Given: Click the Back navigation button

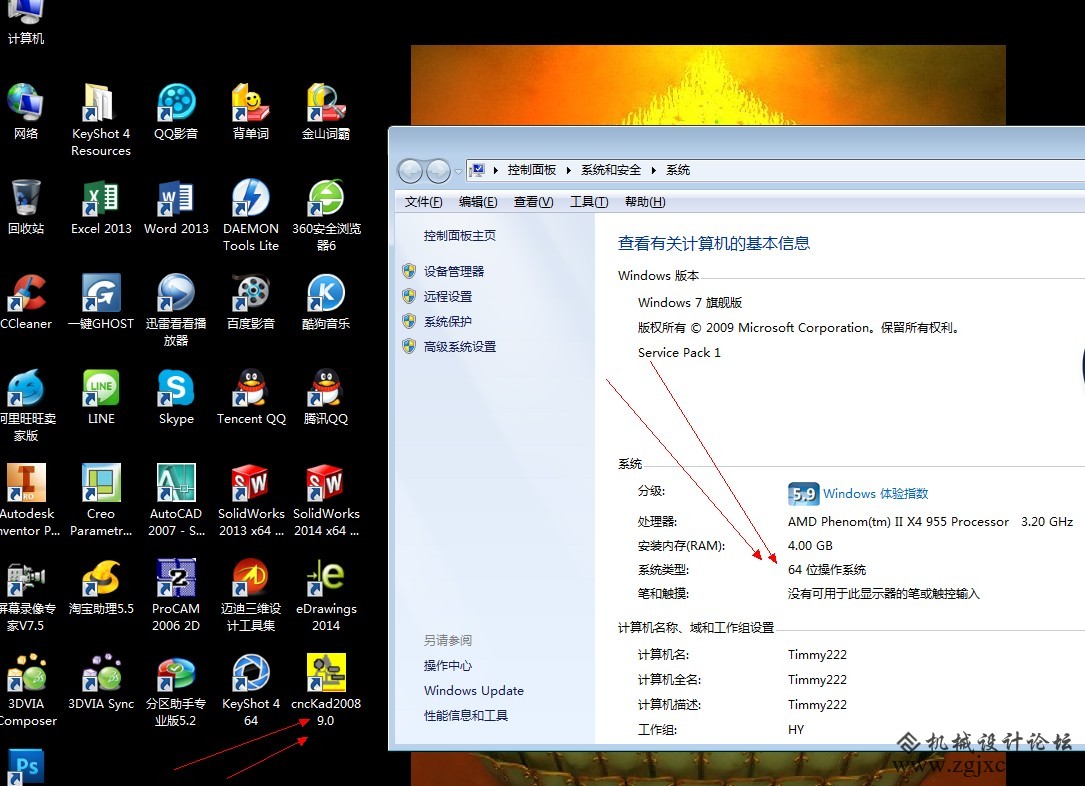Looking at the screenshot, I should point(410,170).
